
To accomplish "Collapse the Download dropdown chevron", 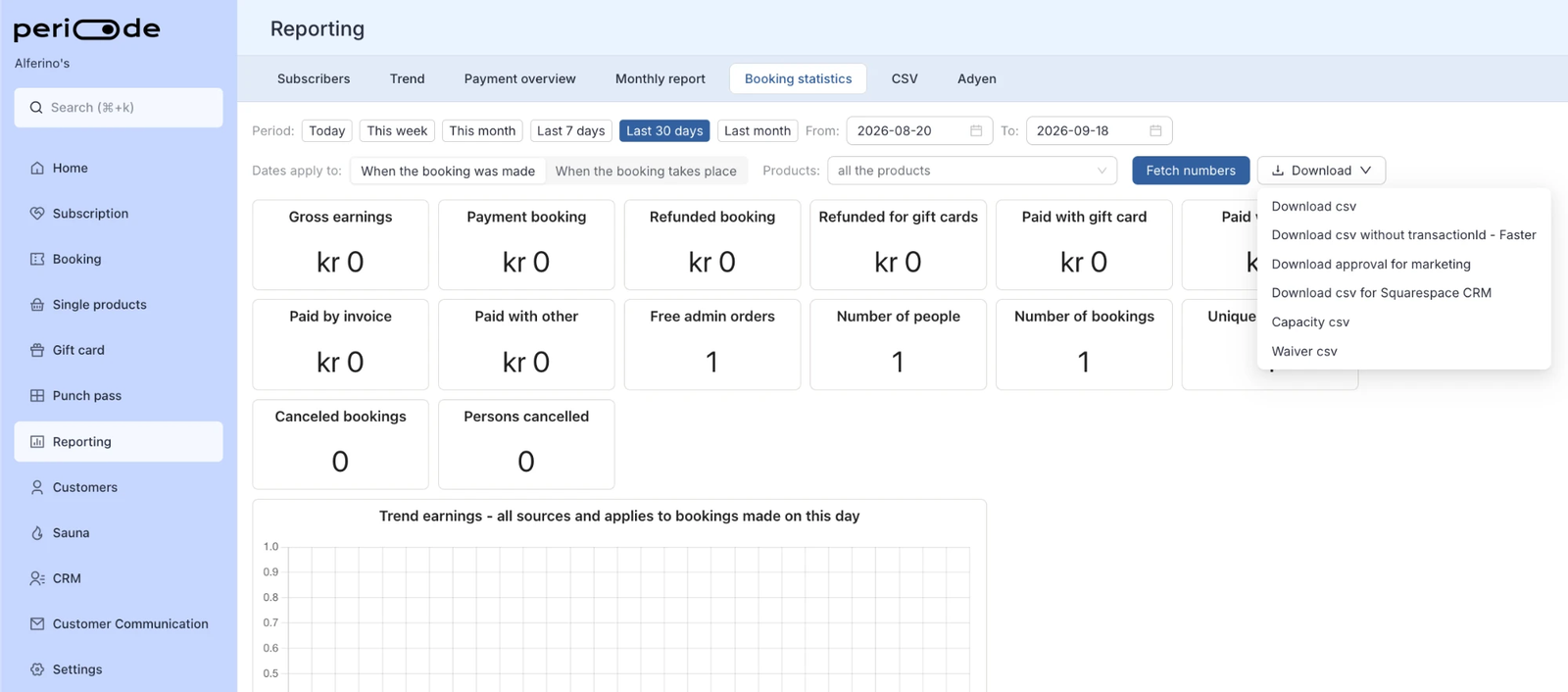I will (1366, 171).
